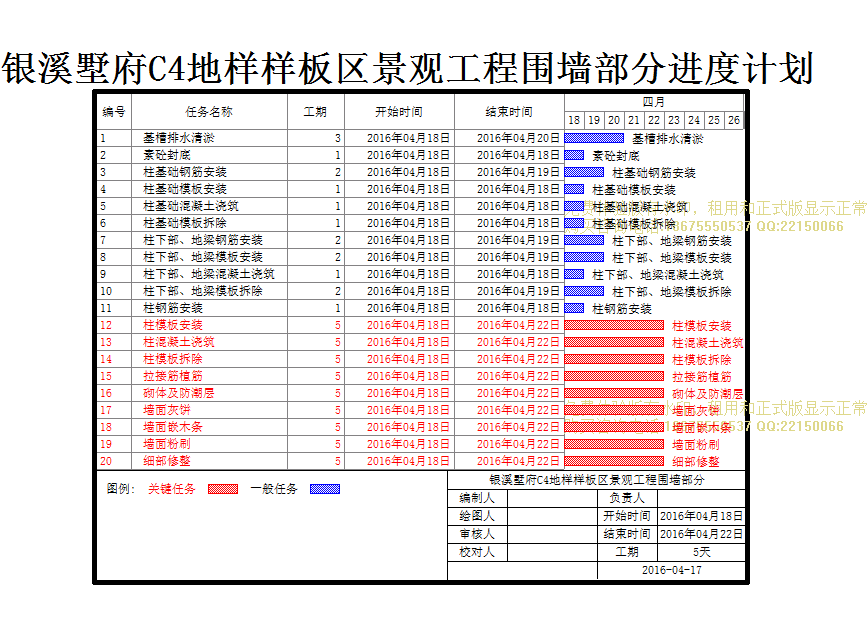Viewport: 867px width, 631px height.
Task: Click the main chart title 银溪墅府C4地样样板区景观工程围墙部分进度计划
Action: (x=408, y=69)
